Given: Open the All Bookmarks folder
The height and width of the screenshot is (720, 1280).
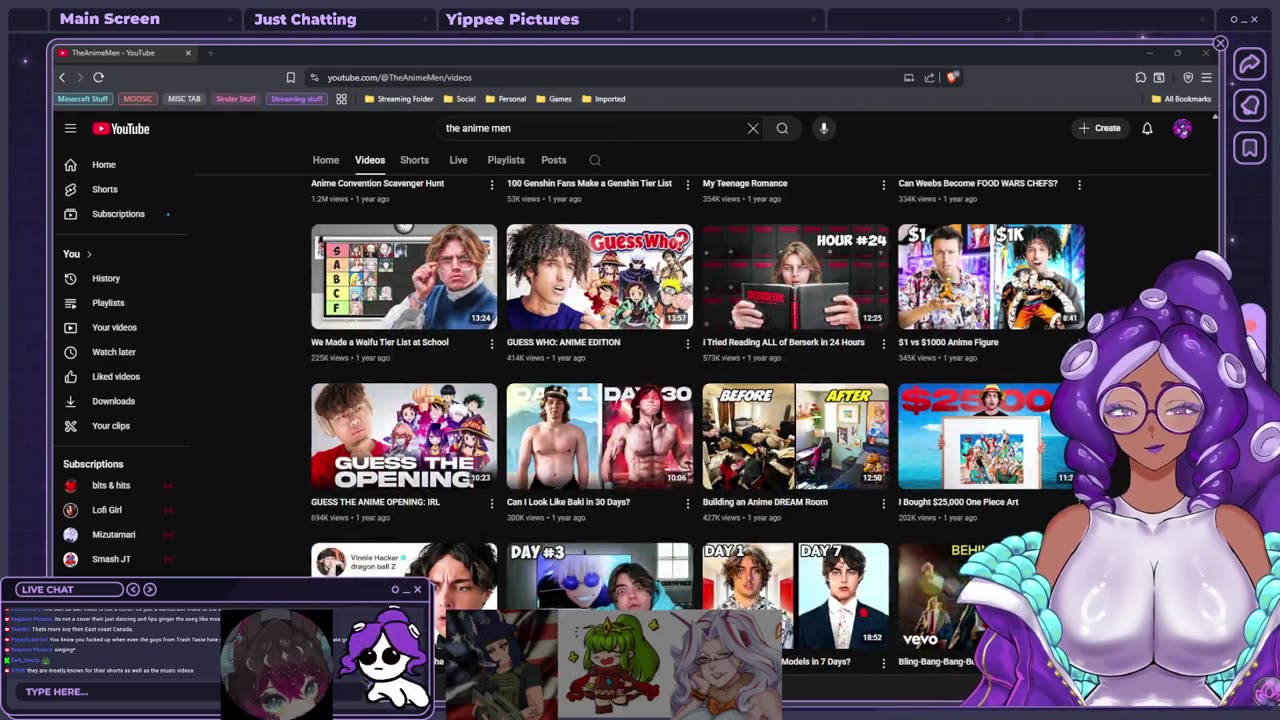Looking at the screenshot, I should tap(1181, 99).
